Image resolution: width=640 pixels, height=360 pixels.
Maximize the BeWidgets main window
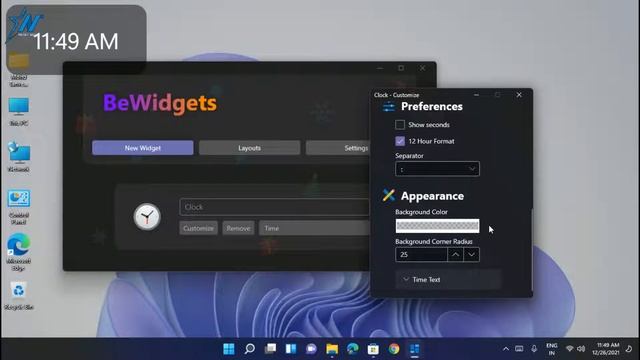(x=401, y=68)
